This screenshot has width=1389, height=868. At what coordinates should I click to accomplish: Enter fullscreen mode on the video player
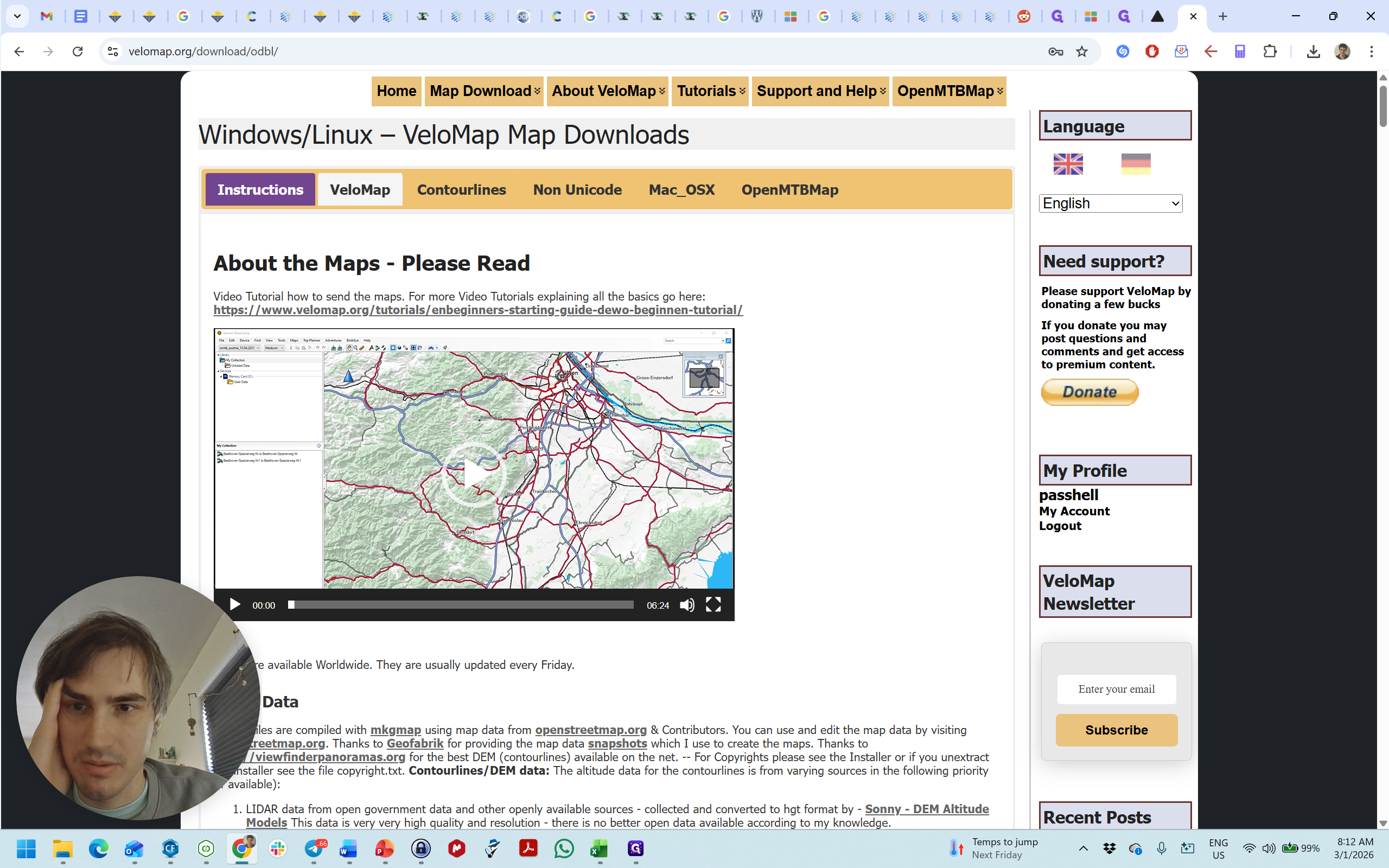point(713,604)
